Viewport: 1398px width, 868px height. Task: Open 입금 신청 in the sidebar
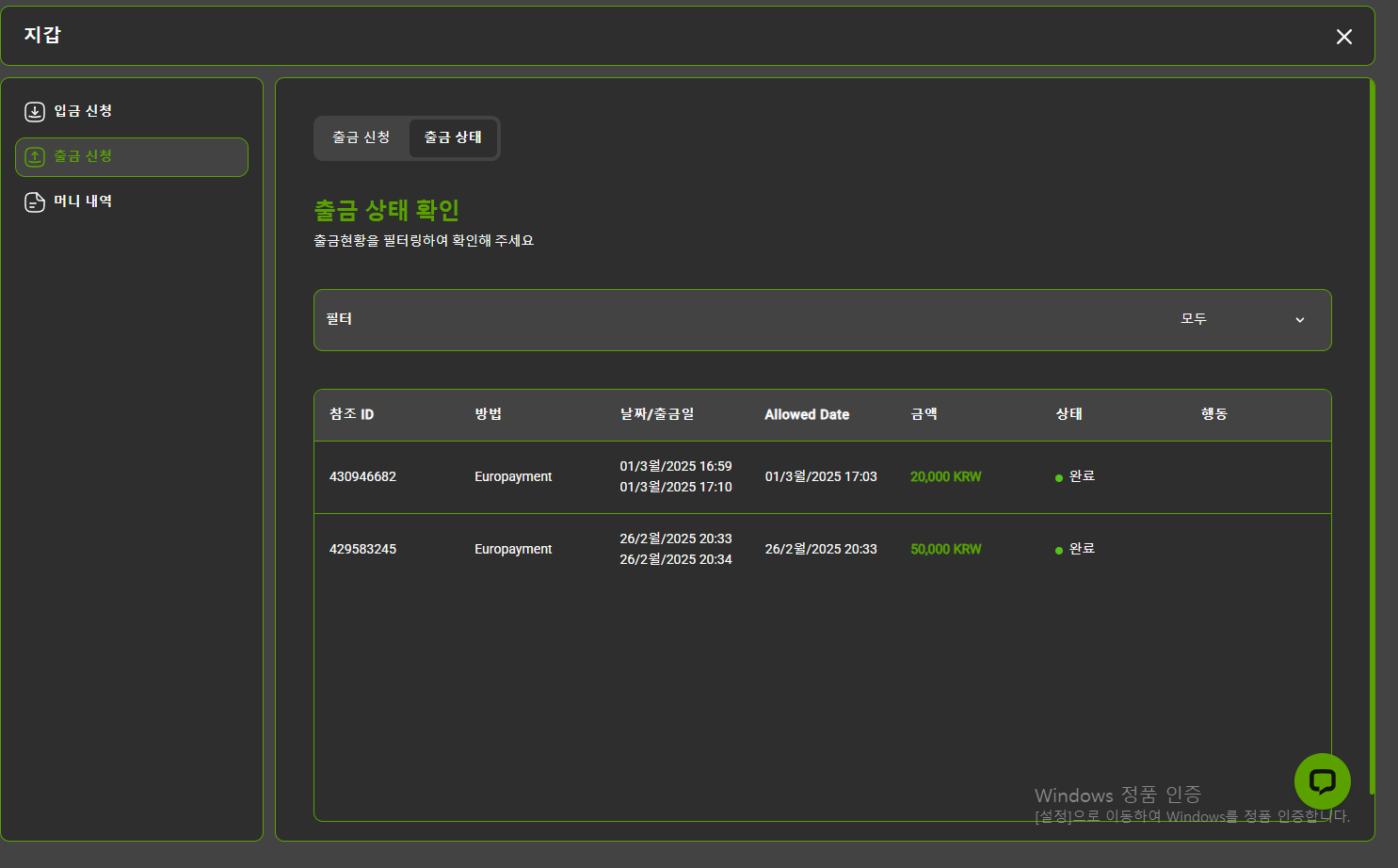(x=83, y=111)
